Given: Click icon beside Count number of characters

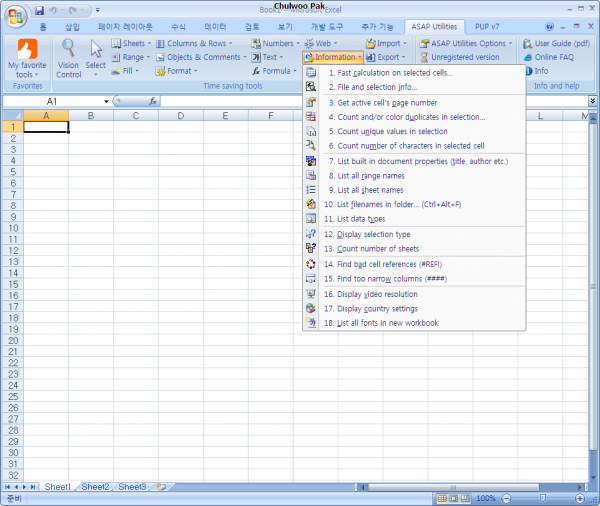Looking at the screenshot, I should pos(311,145).
